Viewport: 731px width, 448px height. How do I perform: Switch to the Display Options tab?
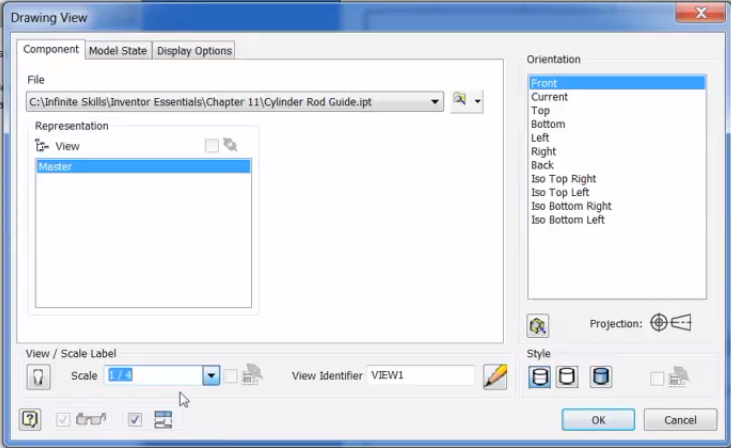[x=194, y=51]
